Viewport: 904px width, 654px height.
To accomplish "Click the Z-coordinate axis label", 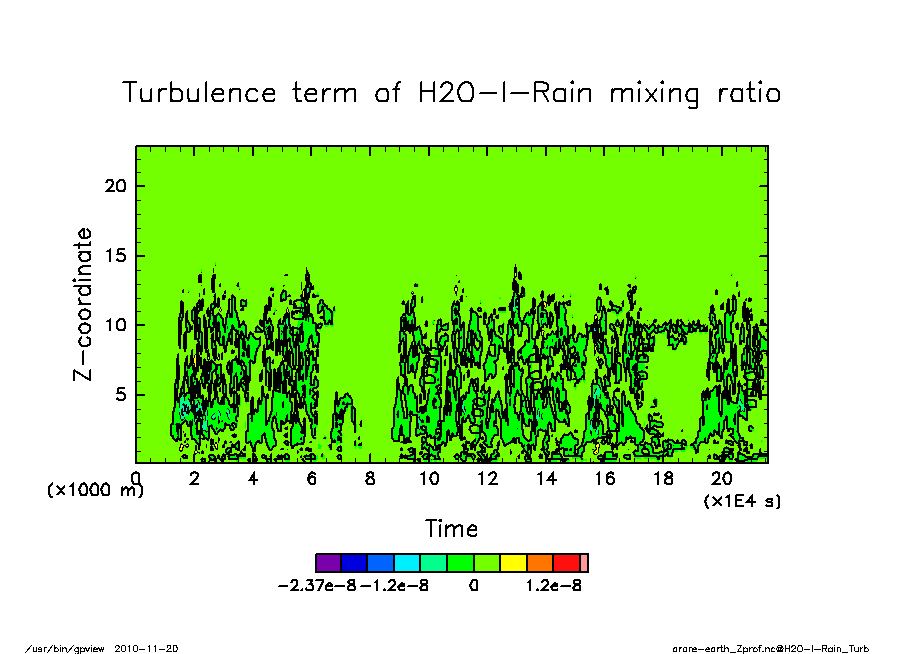I will click(82, 304).
